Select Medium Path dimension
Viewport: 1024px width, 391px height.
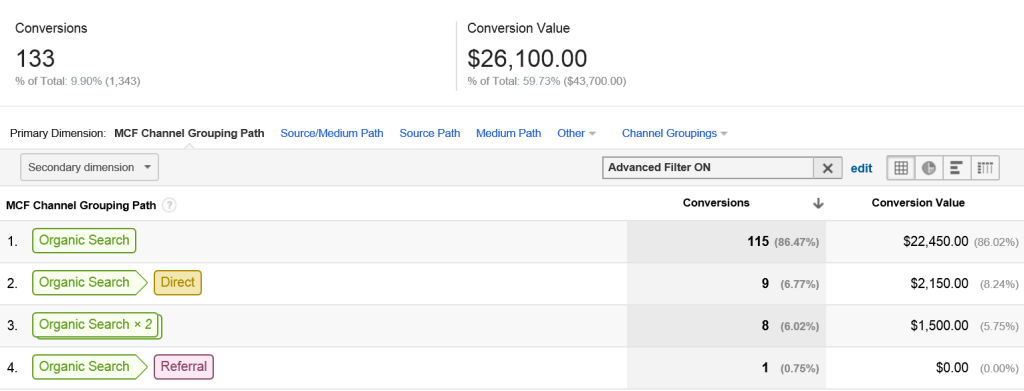point(509,133)
